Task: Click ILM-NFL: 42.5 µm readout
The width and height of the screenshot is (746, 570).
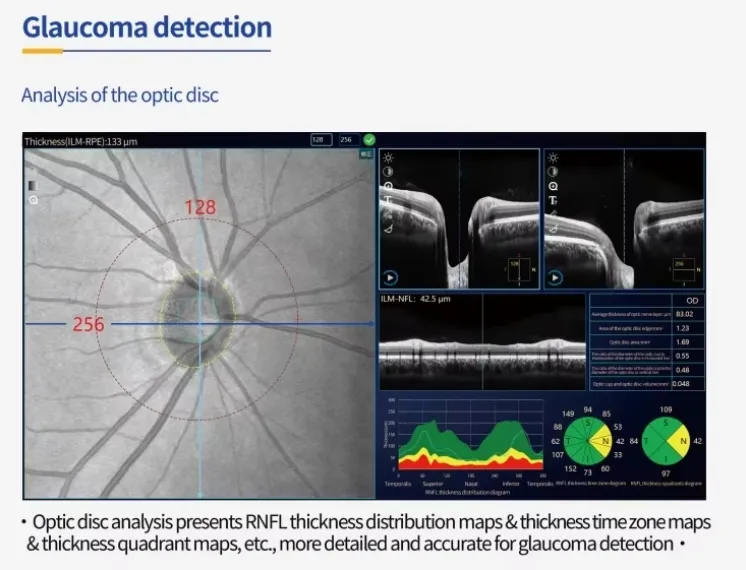Action: tap(415, 299)
